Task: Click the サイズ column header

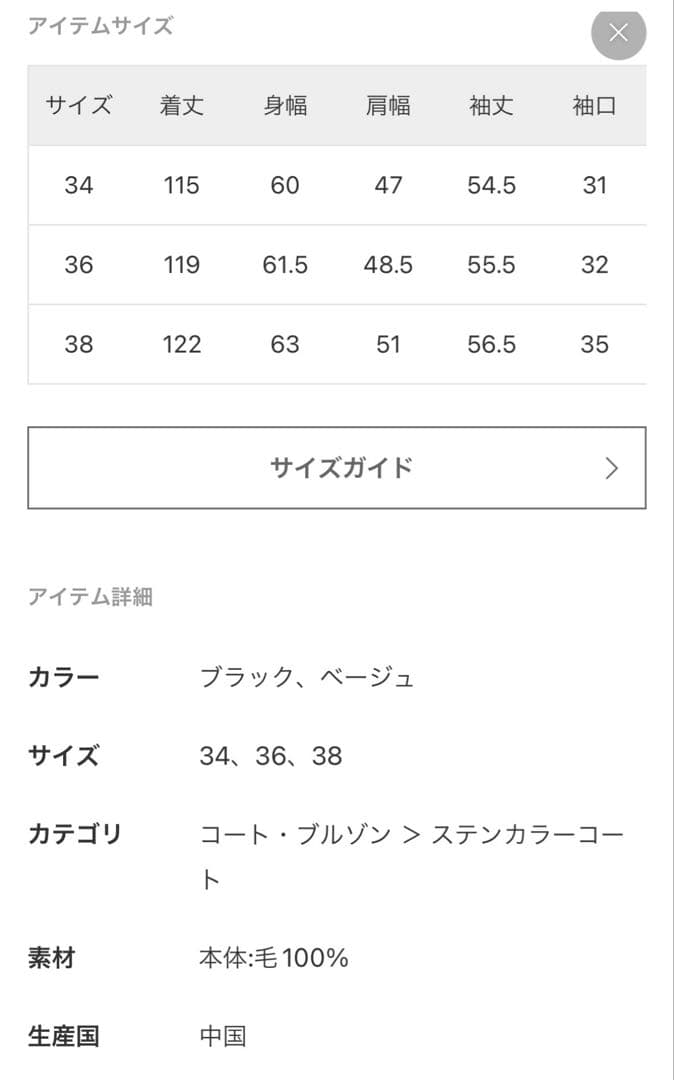Action: tap(79, 106)
